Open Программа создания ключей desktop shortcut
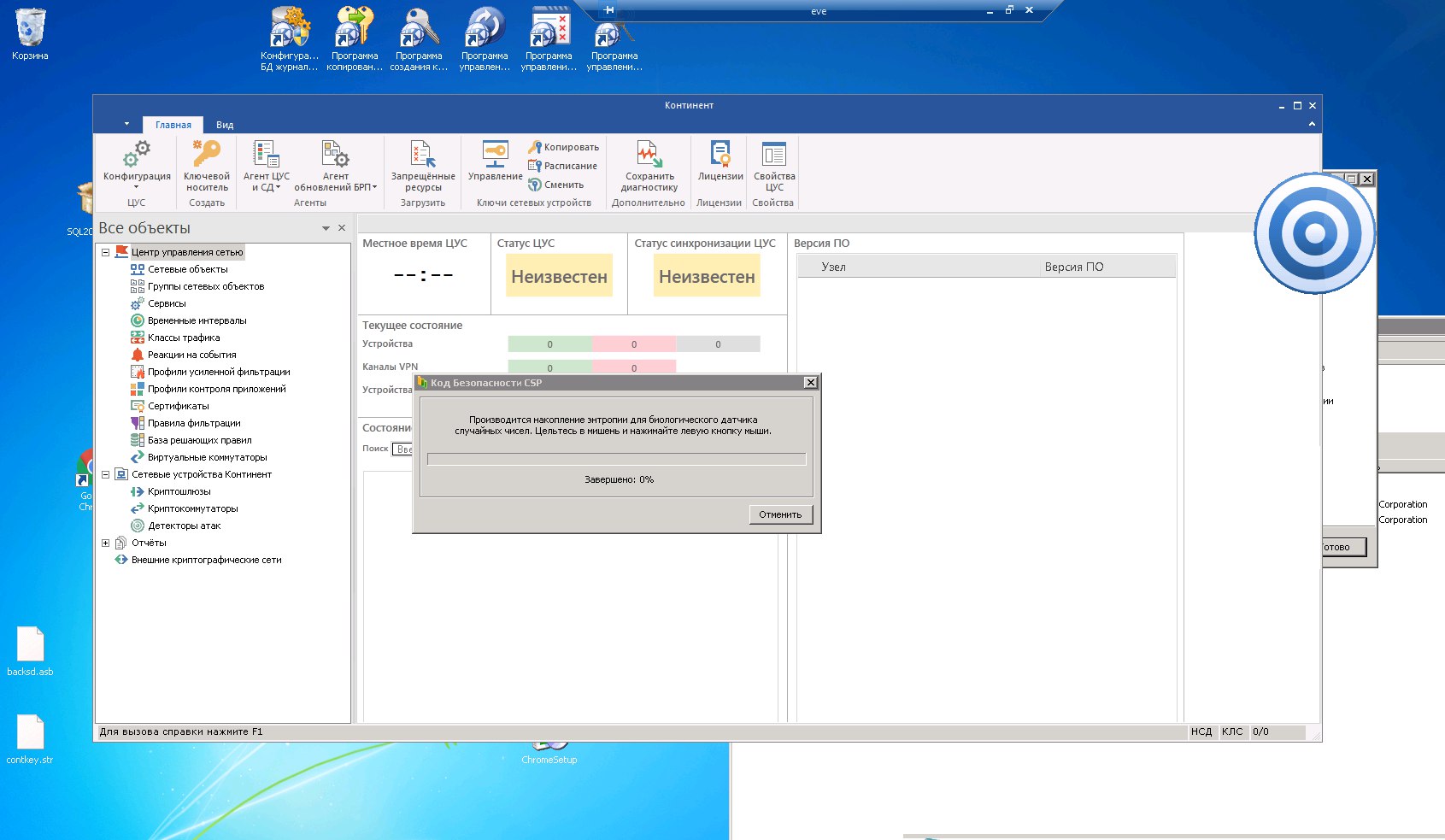The width and height of the screenshot is (1445, 840). [419, 38]
